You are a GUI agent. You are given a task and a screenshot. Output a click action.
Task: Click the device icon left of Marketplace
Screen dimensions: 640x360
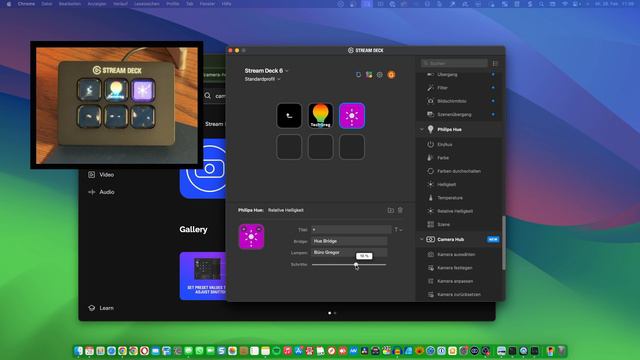(x=358, y=75)
